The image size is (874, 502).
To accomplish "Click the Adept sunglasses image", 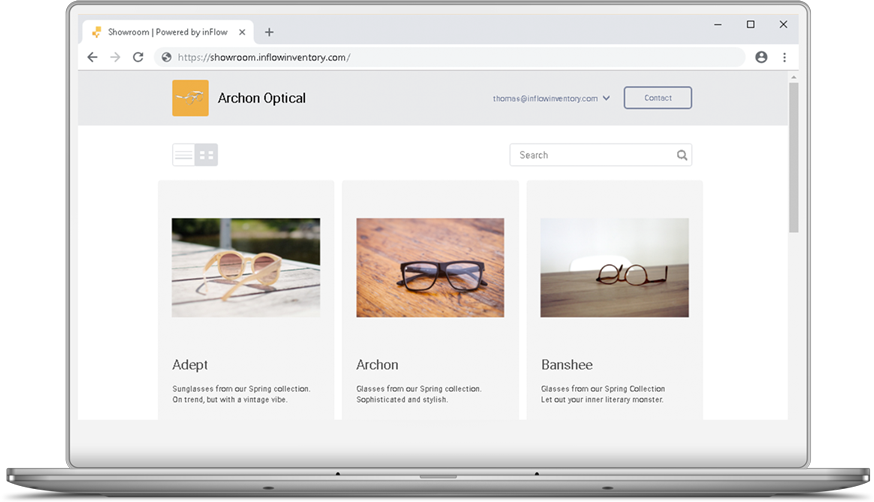I will pos(246,268).
